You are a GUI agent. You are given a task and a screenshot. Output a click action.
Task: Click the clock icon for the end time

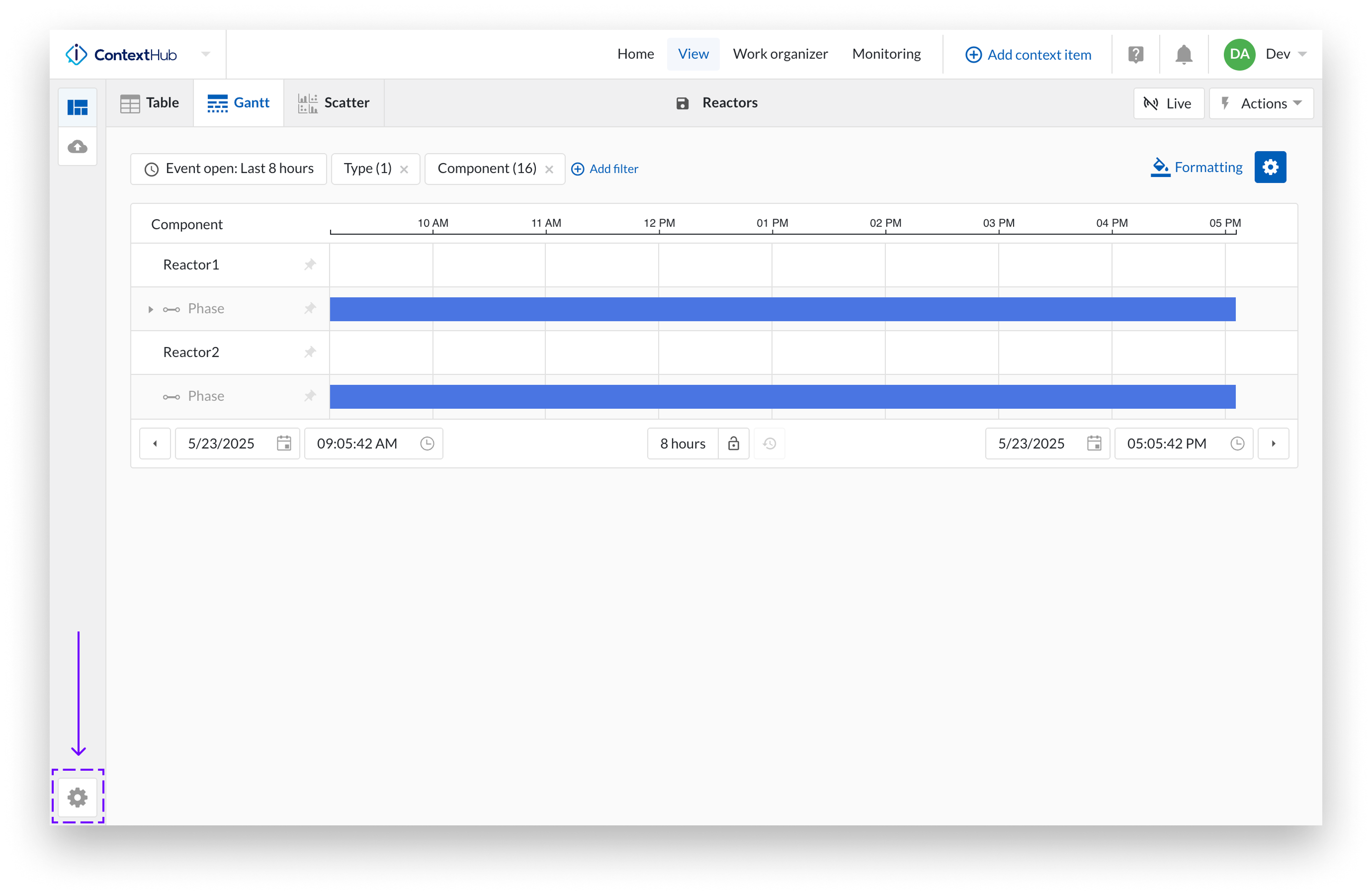point(1237,444)
